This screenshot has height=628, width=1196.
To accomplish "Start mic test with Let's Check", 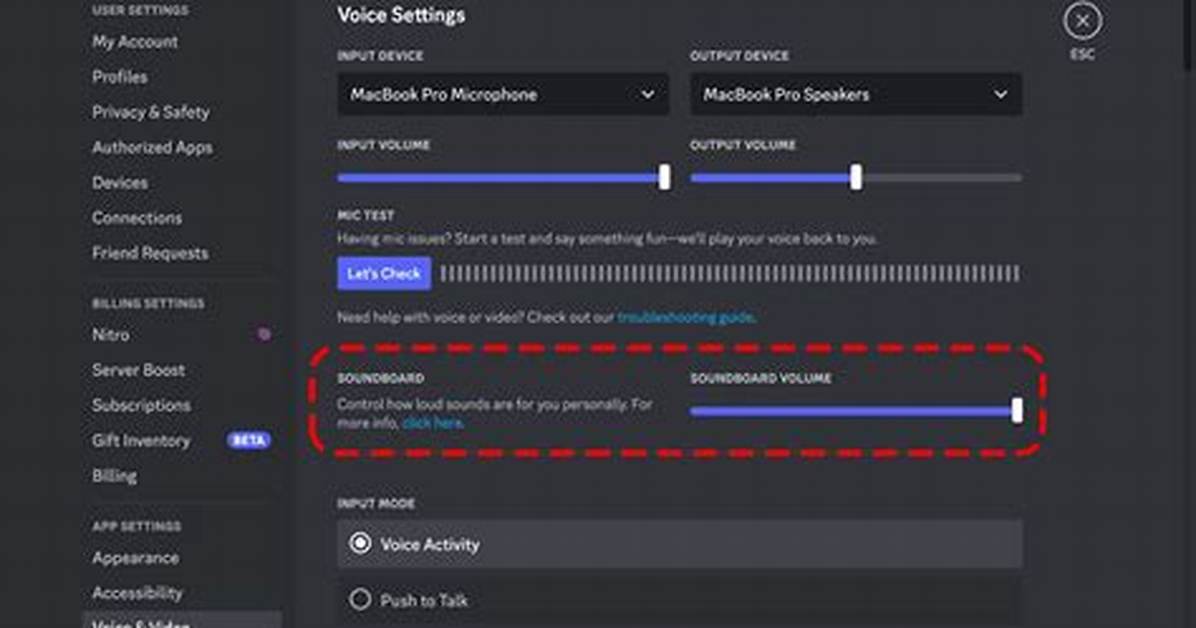I will click(384, 273).
